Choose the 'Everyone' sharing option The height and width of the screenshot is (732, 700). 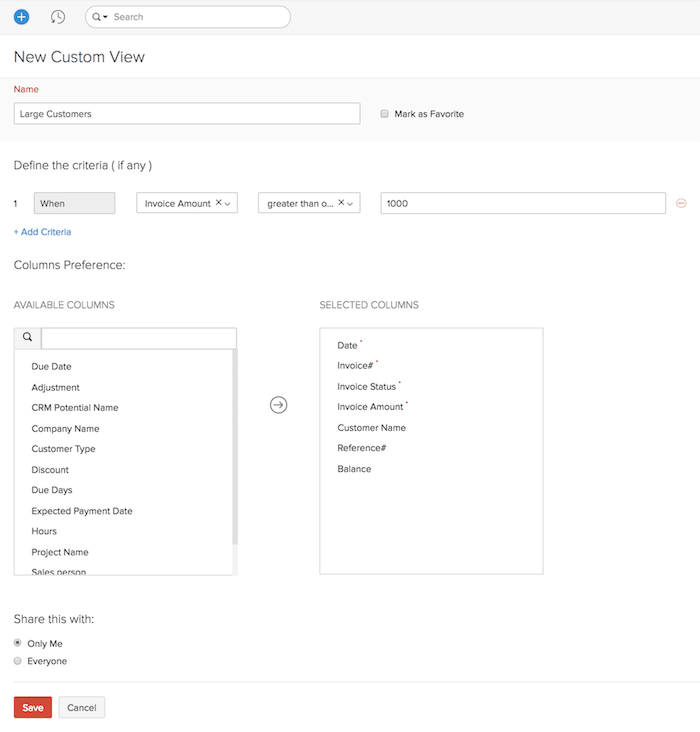point(18,661)
